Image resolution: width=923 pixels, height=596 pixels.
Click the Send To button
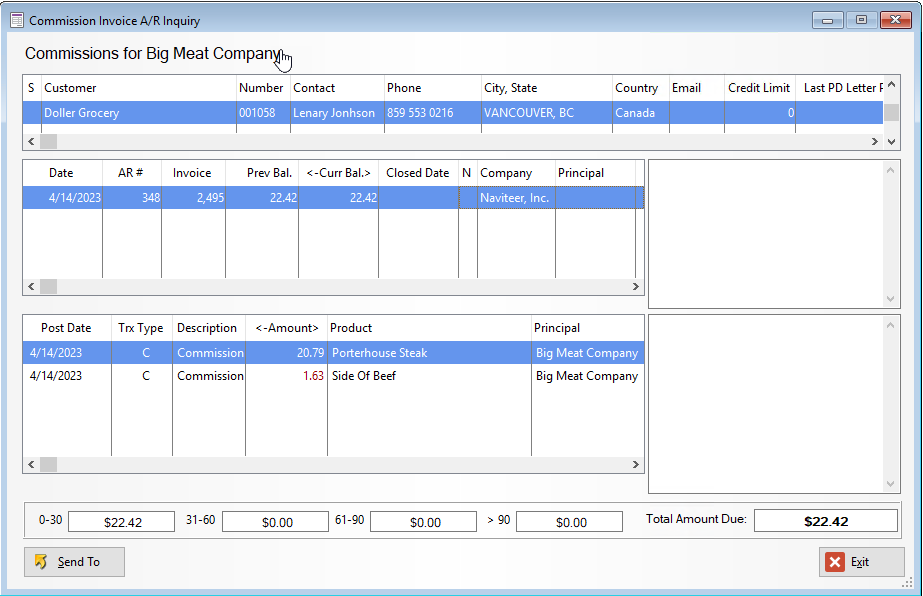click(74, 562)
